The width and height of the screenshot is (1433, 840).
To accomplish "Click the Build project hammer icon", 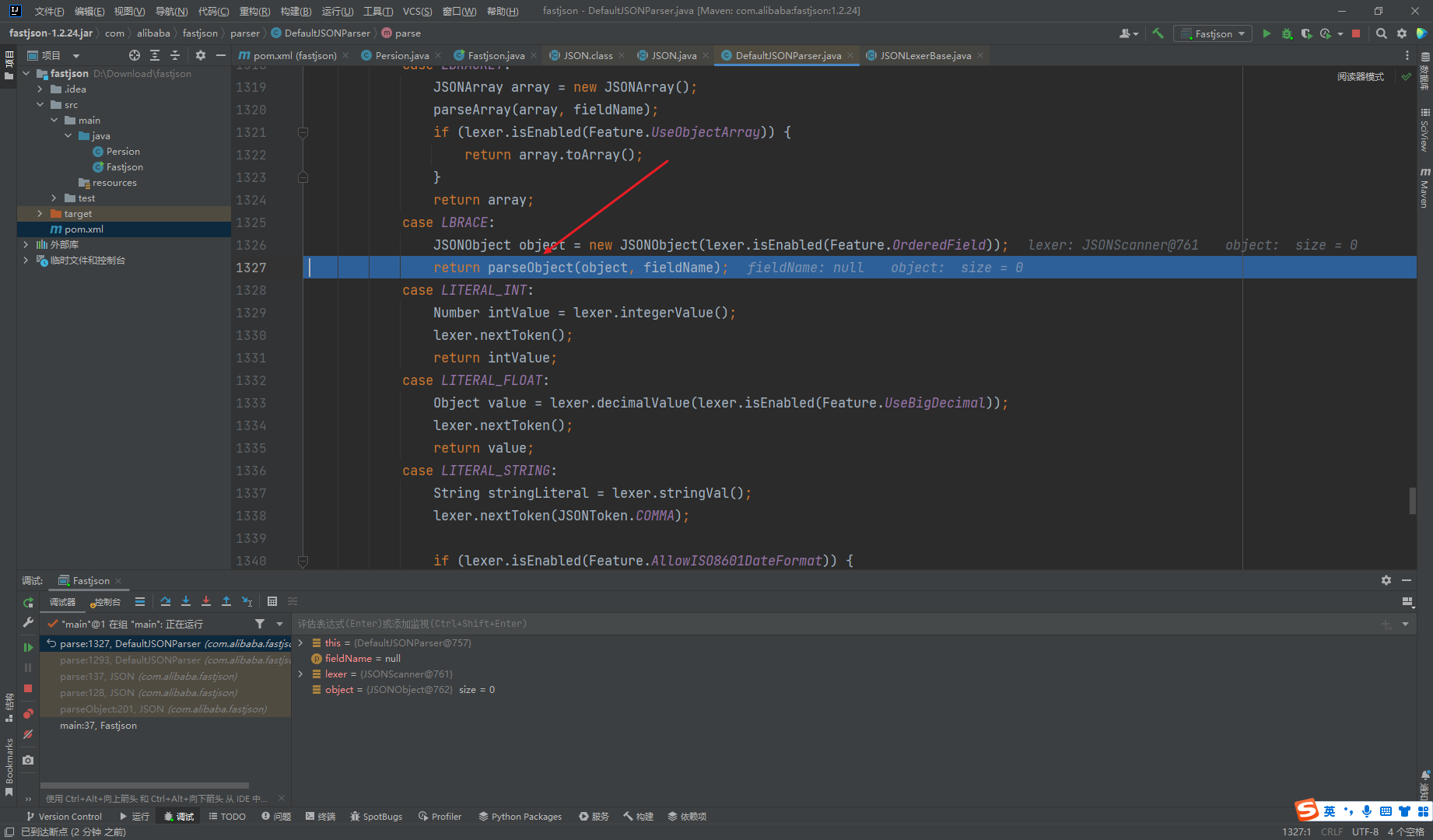I will [x=1158, y=33].
